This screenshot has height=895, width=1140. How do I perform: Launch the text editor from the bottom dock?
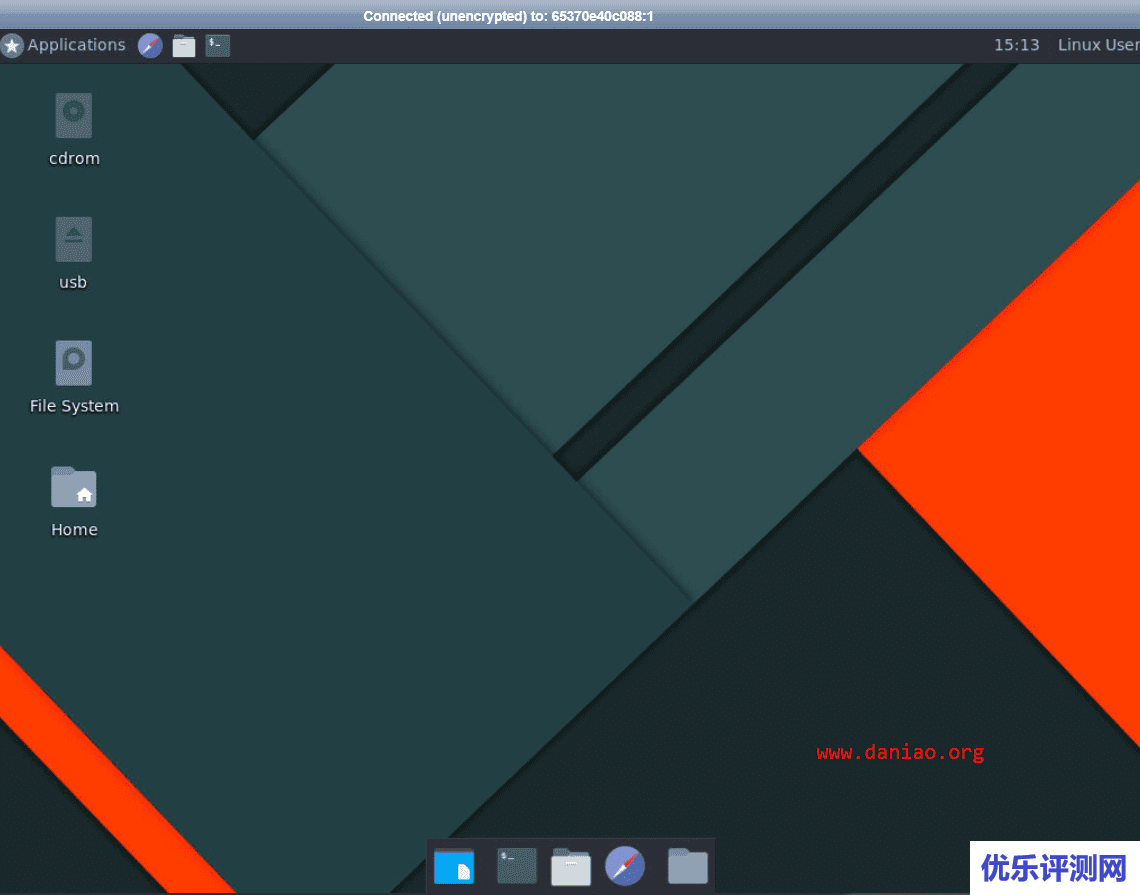pyautogui.click(x=454, y=865)
